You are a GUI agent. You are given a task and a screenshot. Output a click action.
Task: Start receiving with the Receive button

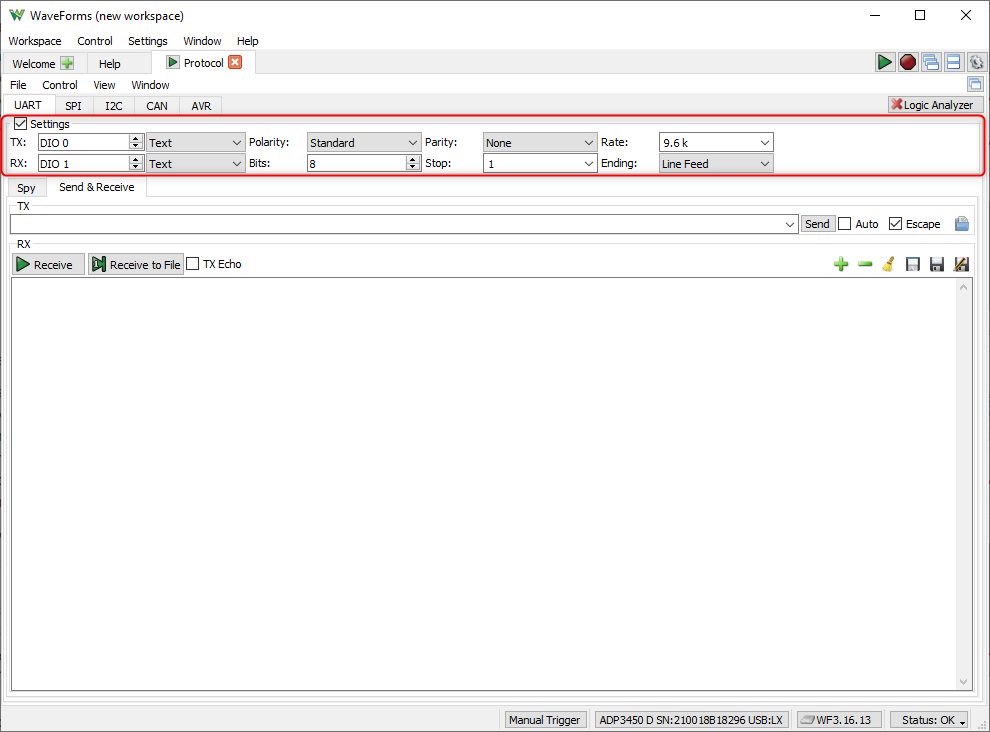(x=48, y=265)
